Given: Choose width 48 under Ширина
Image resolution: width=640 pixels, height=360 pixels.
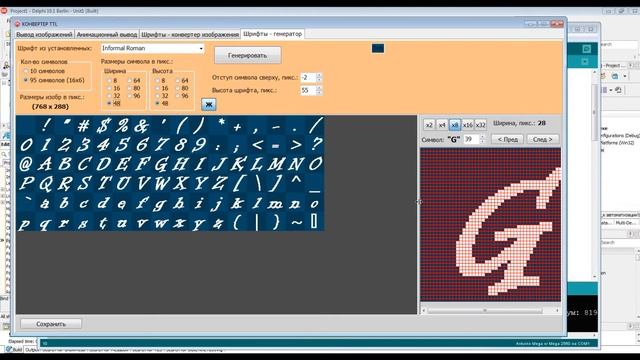Looking at the screenshot, I should pos(114,104).
